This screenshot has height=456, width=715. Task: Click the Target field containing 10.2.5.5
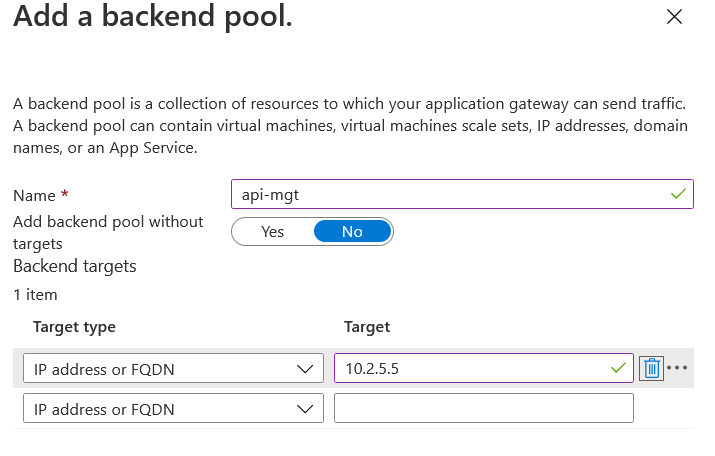pos(470,368)
